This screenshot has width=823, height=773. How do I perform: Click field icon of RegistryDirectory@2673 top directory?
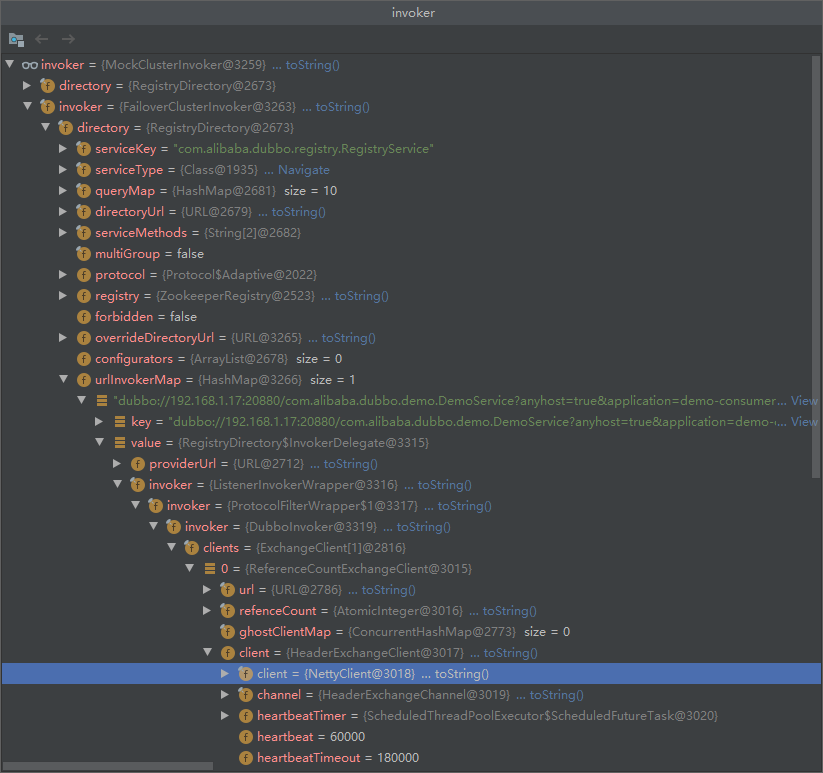tap(47, 86)
